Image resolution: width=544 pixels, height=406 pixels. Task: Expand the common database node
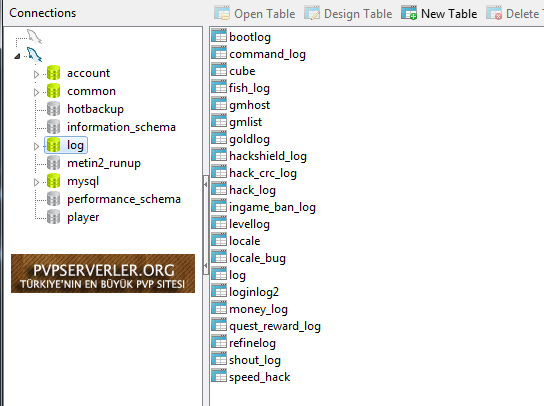click(x=36, y=92)
